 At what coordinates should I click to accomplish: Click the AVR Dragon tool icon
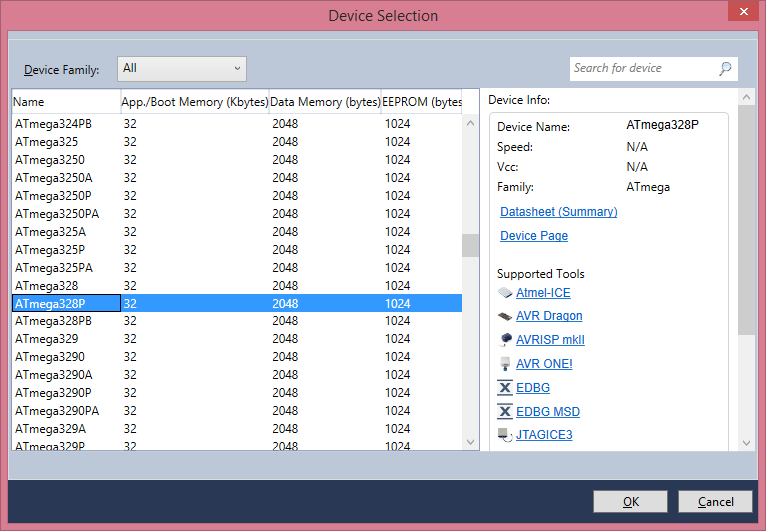(505, 316)
